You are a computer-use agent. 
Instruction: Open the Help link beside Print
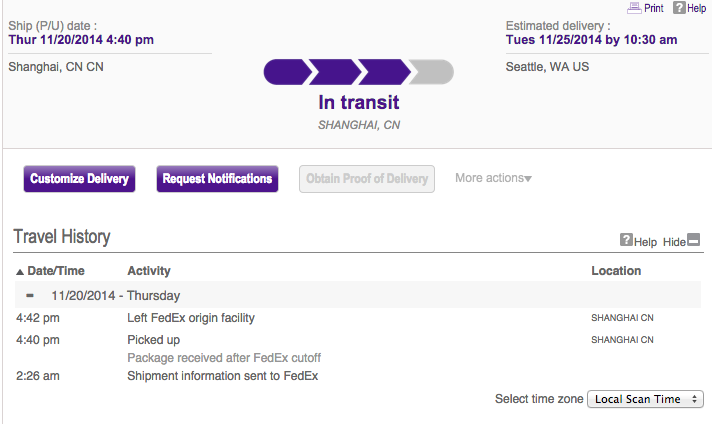point(696,8)
